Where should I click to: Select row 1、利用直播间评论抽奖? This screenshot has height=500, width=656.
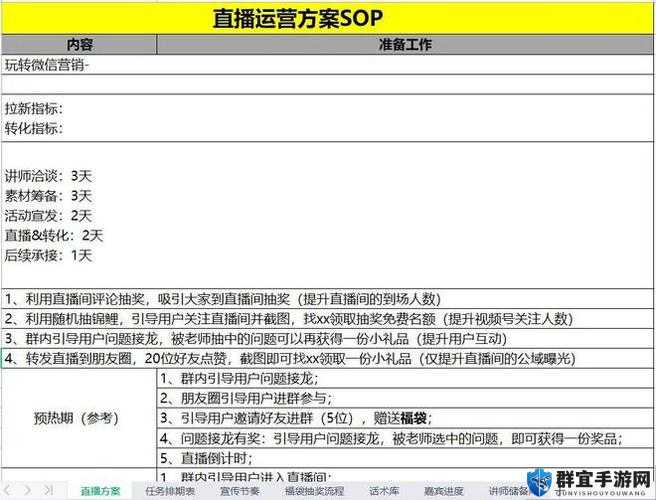(327, 299)
